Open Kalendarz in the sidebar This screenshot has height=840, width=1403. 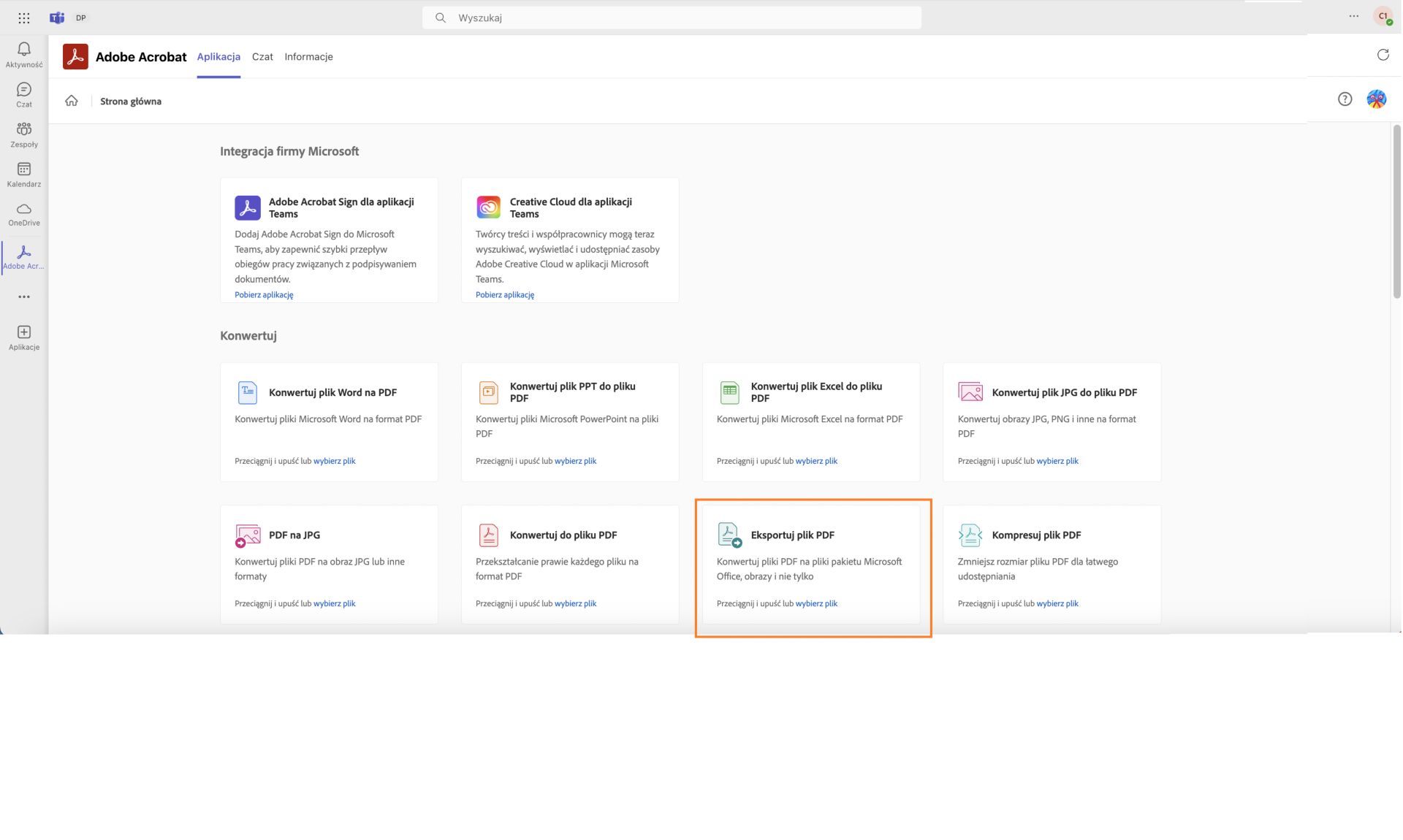tap(24, 175)
